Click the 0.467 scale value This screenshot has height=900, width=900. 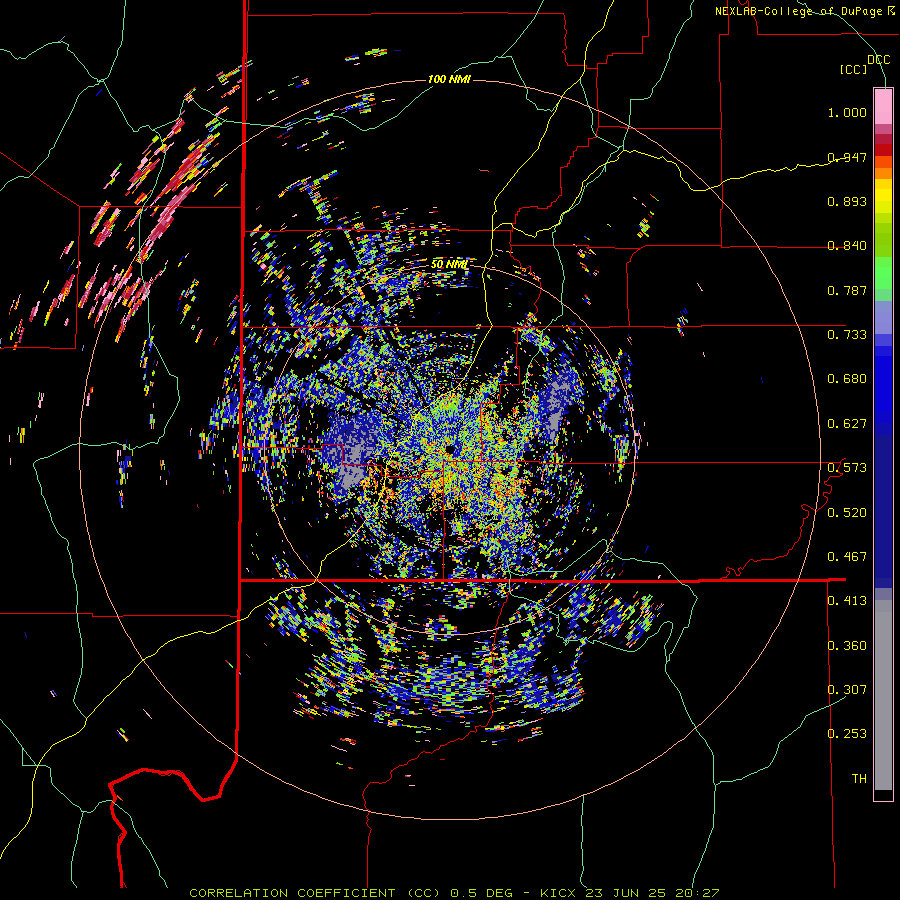tap(847, 557)
